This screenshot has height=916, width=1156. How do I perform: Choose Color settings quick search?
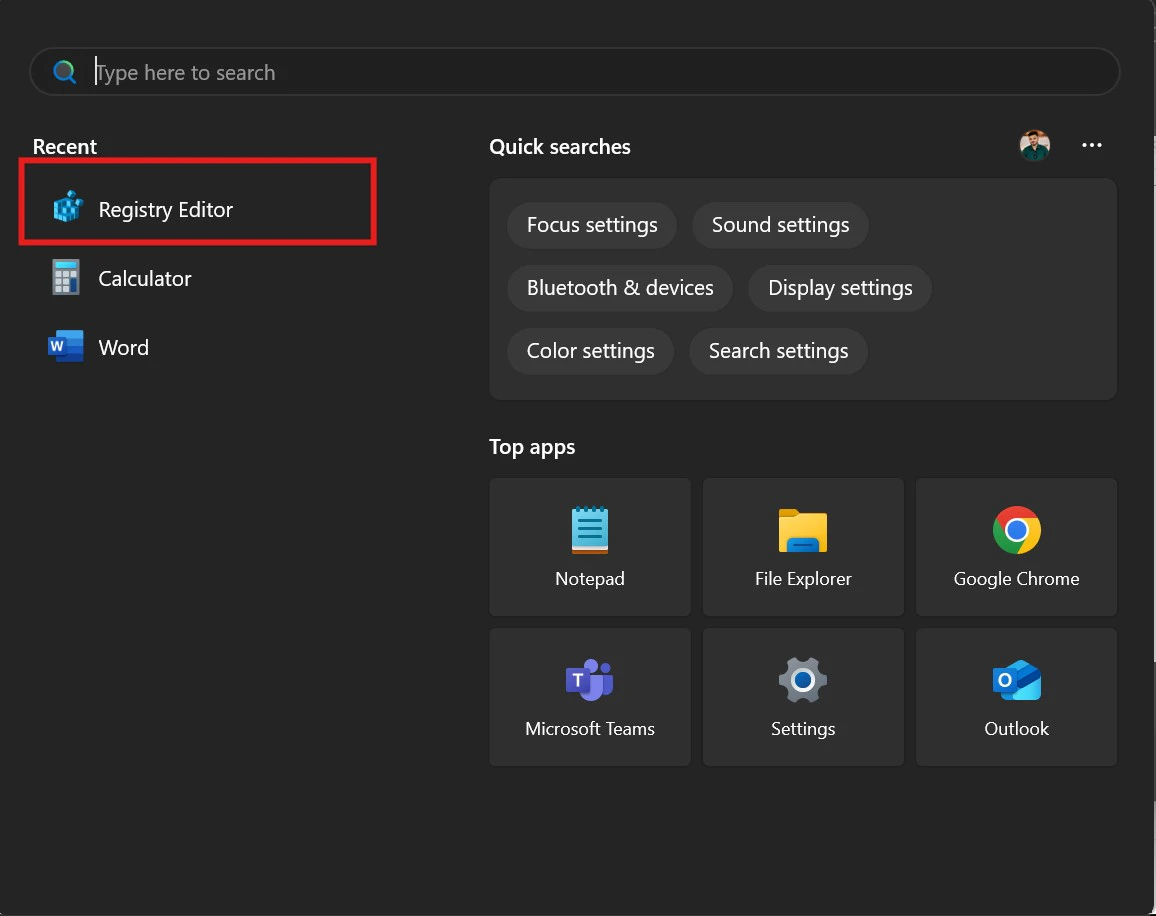591,351
